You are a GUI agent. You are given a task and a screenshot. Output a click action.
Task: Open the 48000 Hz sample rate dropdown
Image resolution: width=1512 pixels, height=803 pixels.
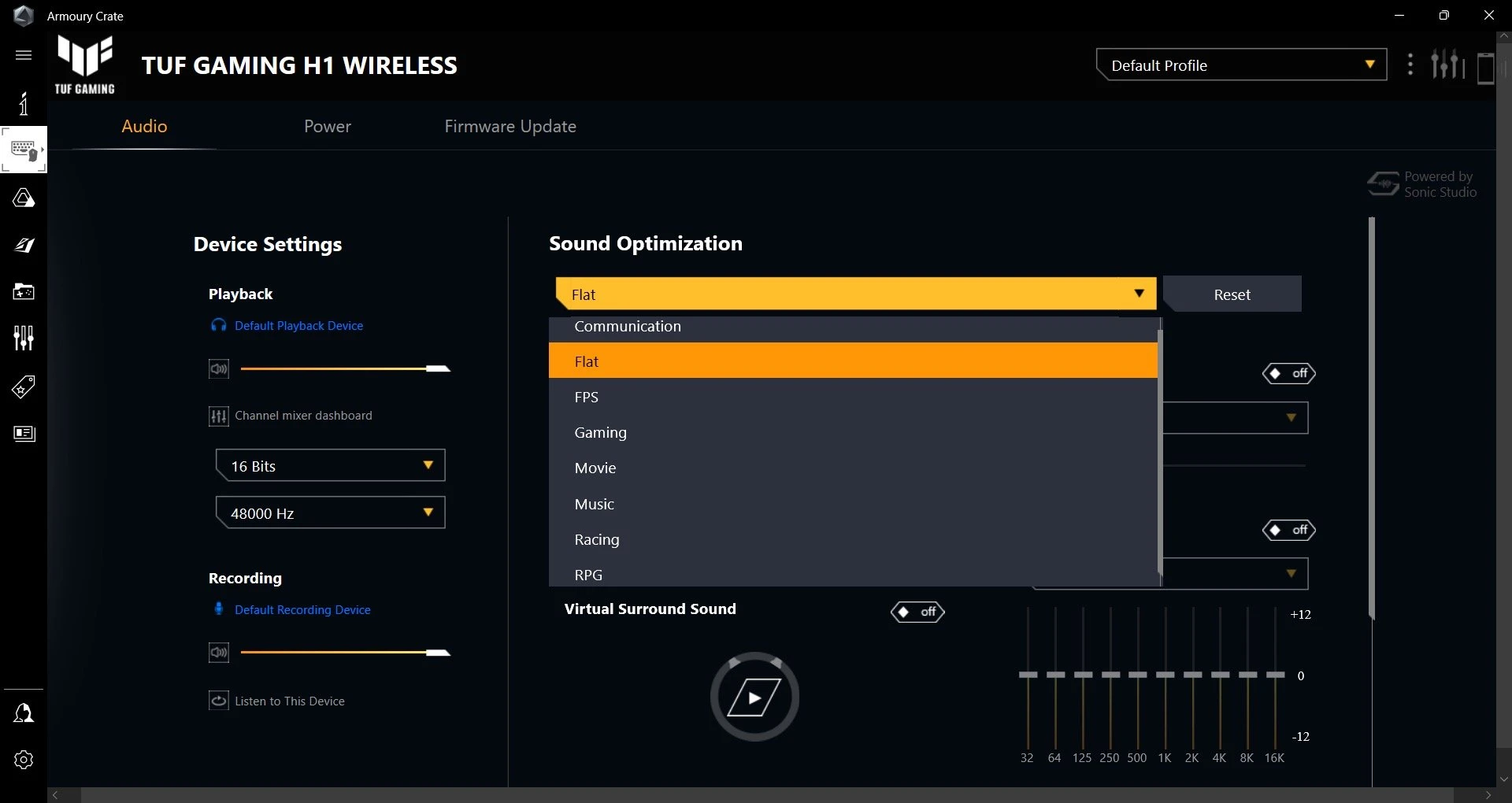tap(331, 513)
